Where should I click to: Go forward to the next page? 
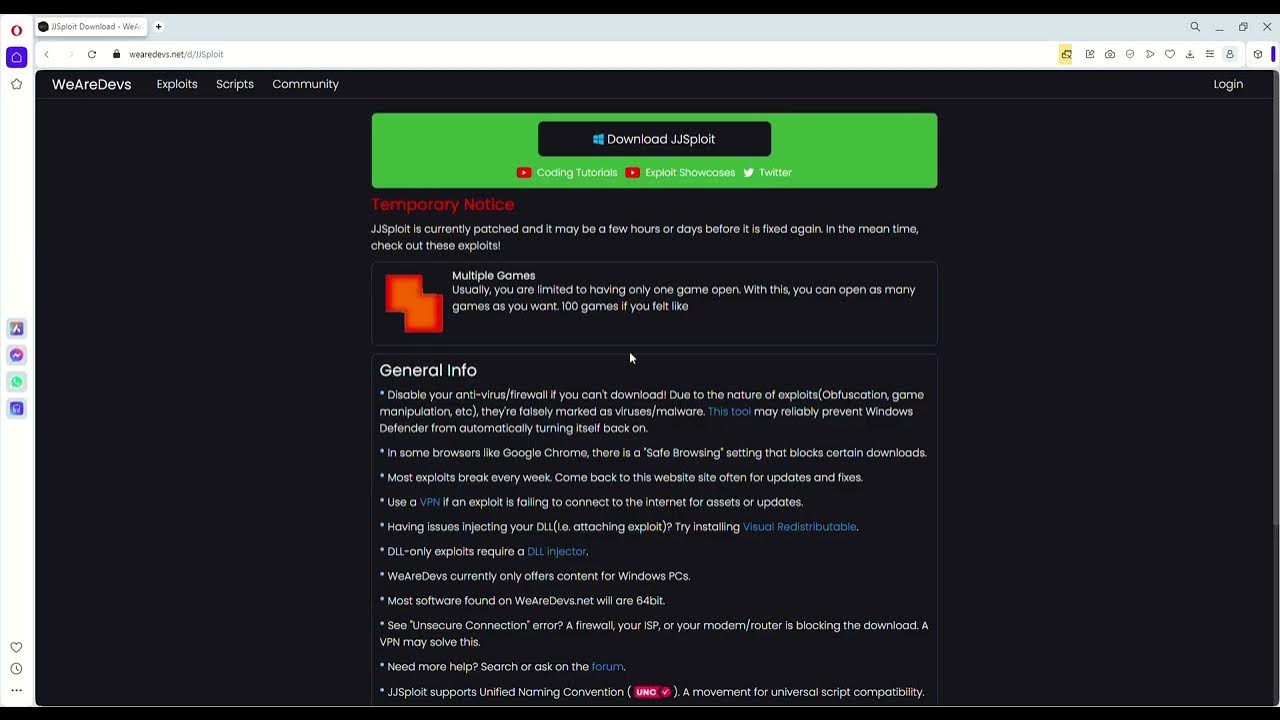[70, 54]
